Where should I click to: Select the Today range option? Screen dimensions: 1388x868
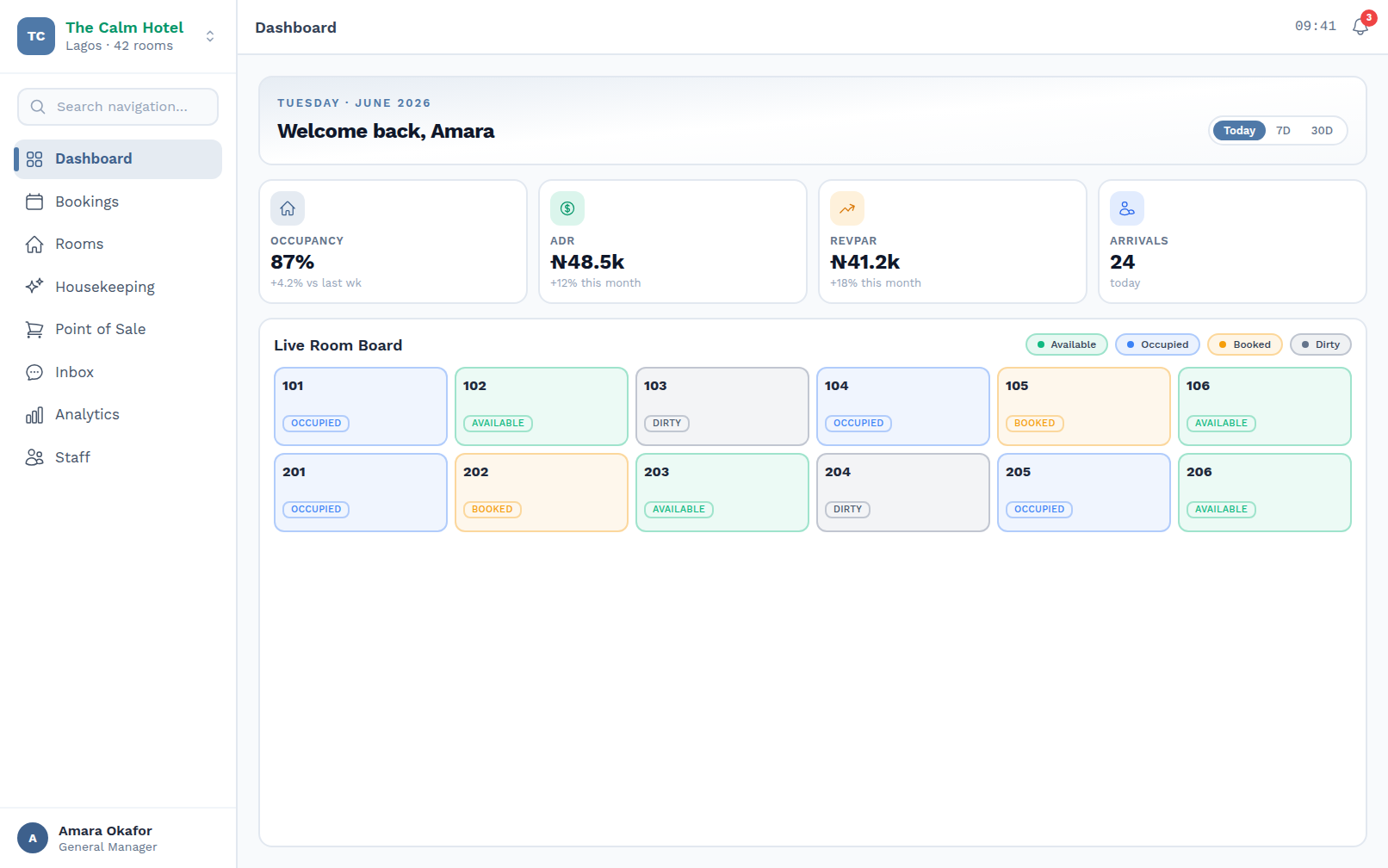pos(1239,131)
